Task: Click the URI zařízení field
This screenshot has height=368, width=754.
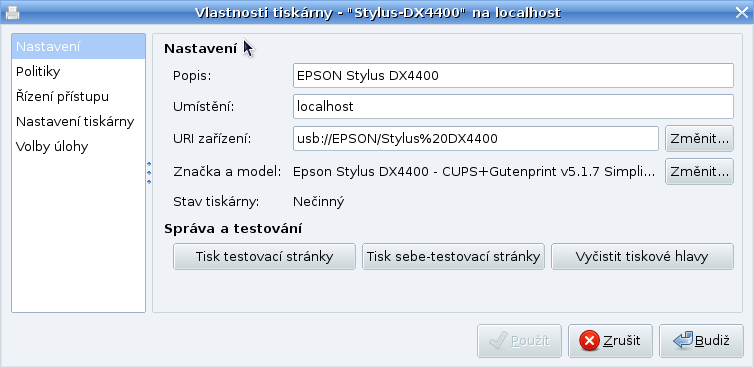Action: 476,139
